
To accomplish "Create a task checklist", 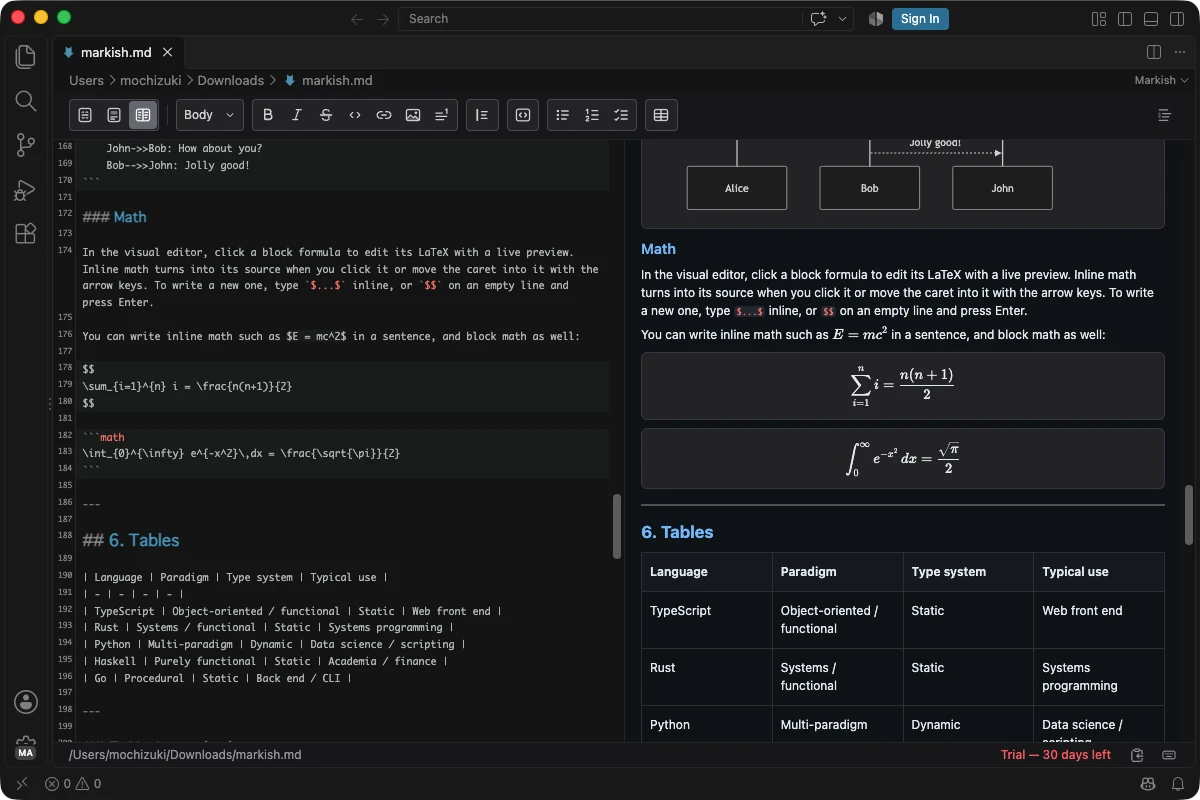I will point(621,115).
